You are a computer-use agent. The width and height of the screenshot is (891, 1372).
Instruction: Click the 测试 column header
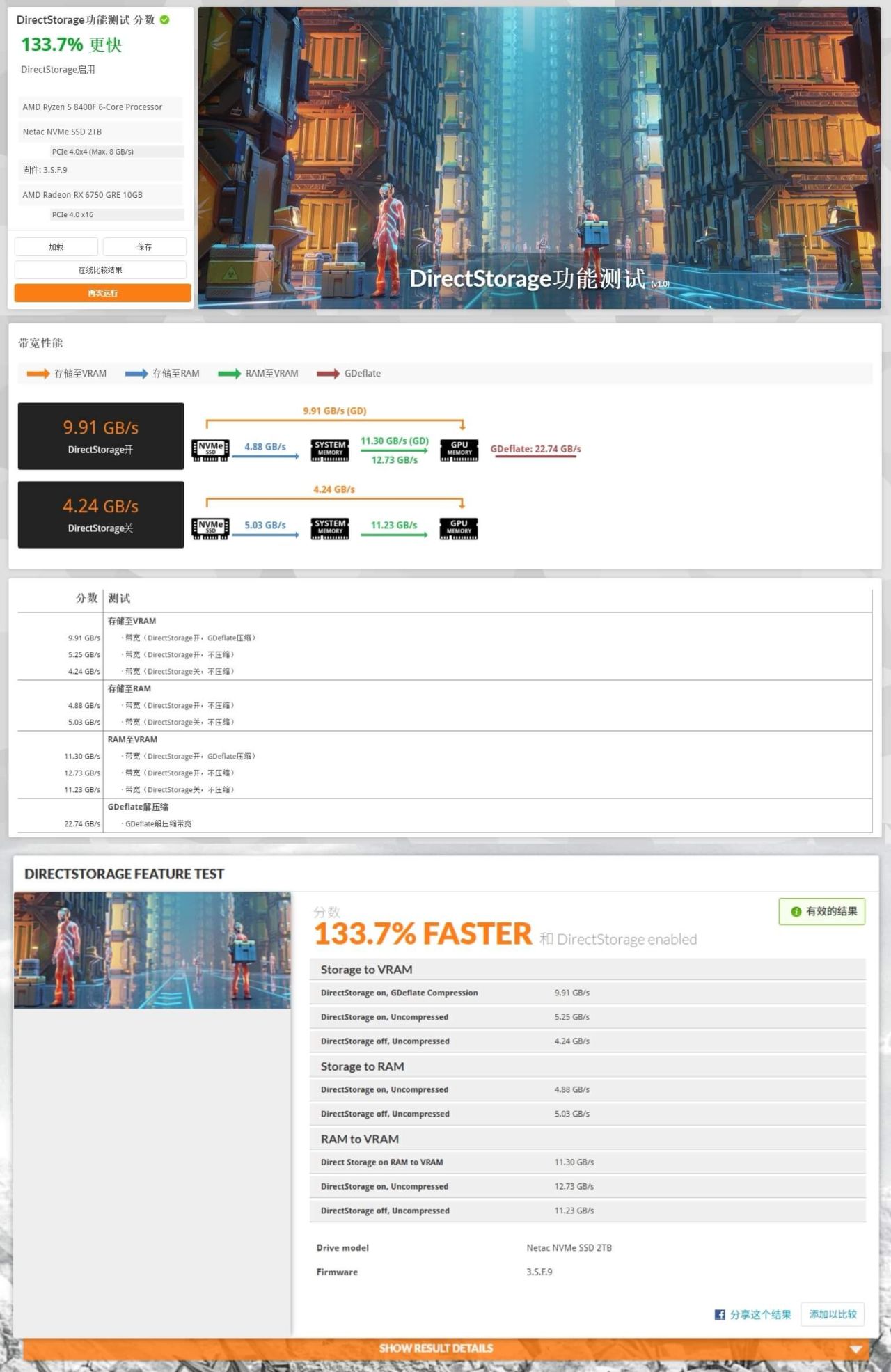(x=119, y=598)
